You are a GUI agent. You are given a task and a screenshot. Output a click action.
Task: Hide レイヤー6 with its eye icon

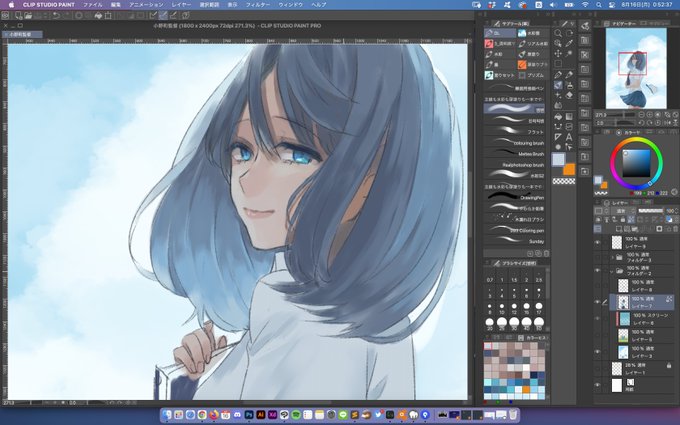[598, 319]
